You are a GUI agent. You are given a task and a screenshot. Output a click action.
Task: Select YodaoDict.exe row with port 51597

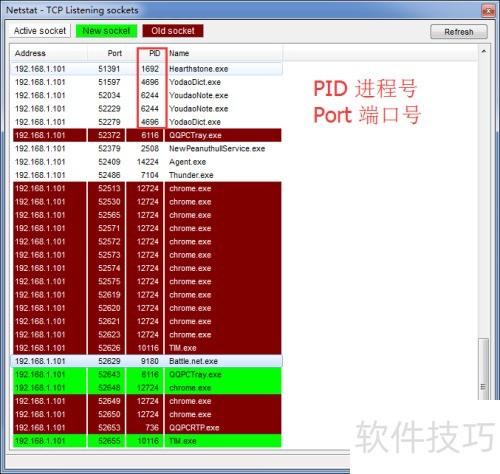tap(147, 82)
